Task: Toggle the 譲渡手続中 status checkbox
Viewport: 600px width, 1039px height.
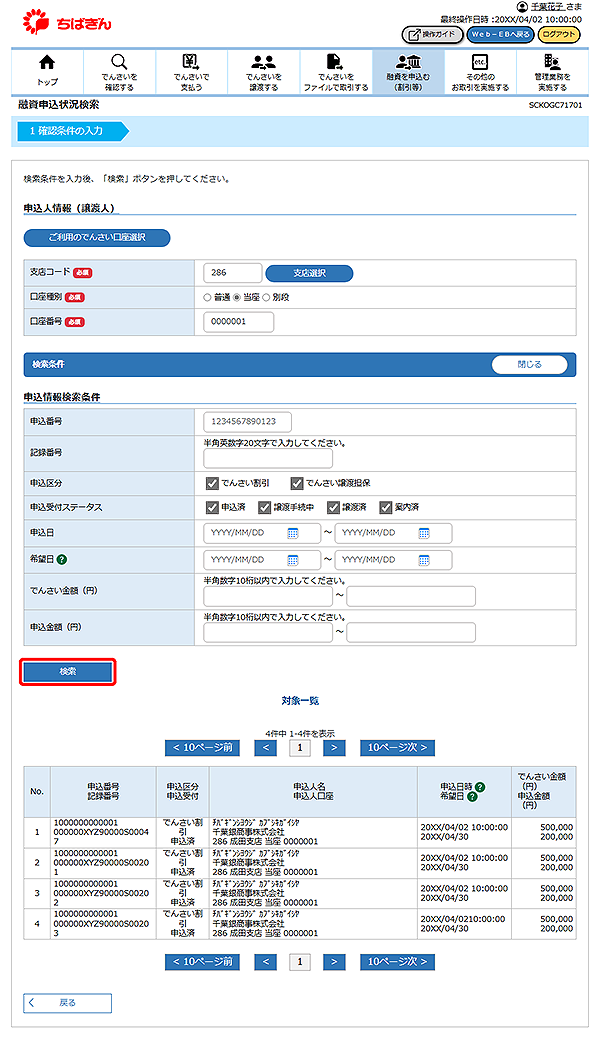Action: click(265, 507)
